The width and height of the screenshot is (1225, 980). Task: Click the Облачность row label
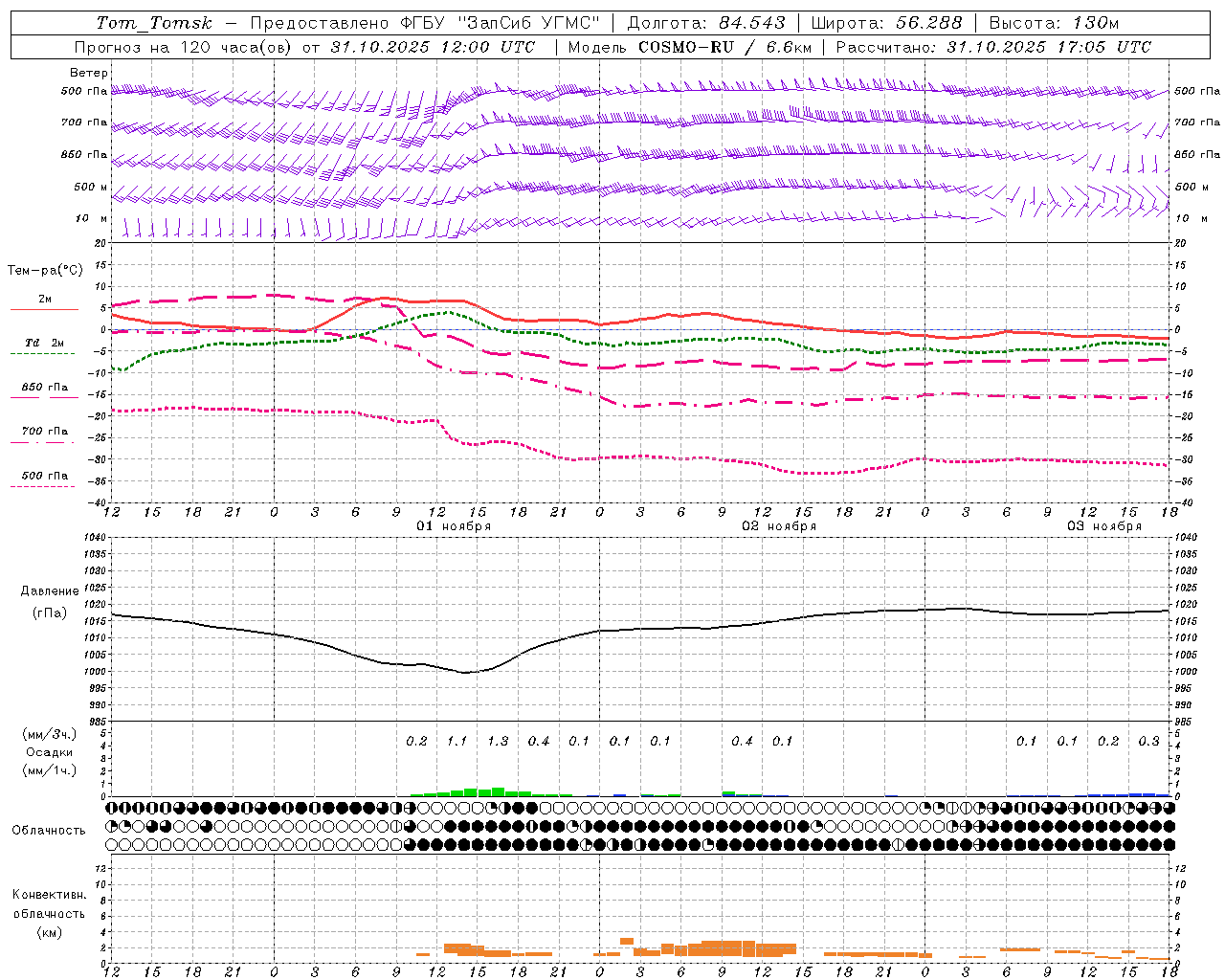(x=49, y=831)
